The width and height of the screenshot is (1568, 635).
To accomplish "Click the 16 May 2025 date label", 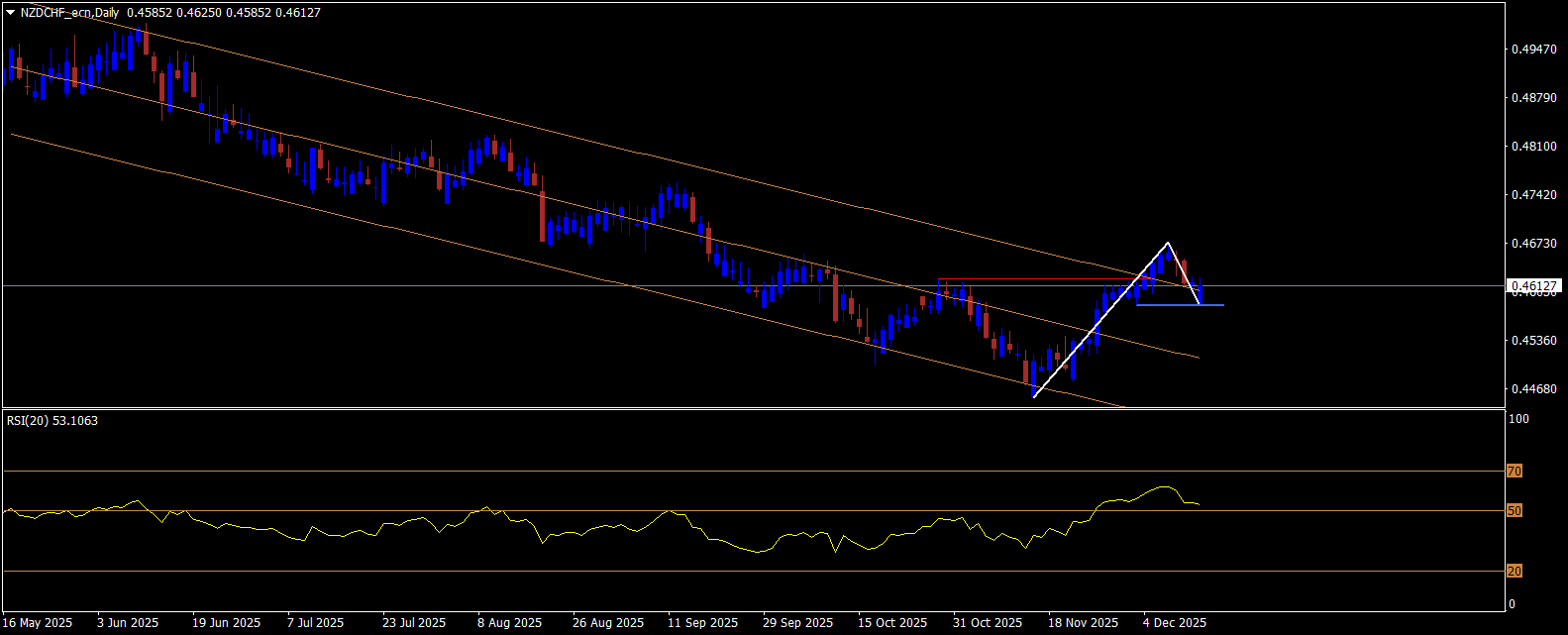I will pyautogui.click(x=39, y=623).
